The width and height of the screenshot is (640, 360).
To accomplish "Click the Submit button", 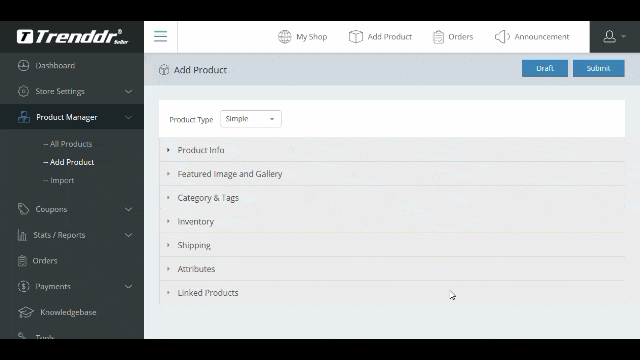I will click(x=598, y=68).
